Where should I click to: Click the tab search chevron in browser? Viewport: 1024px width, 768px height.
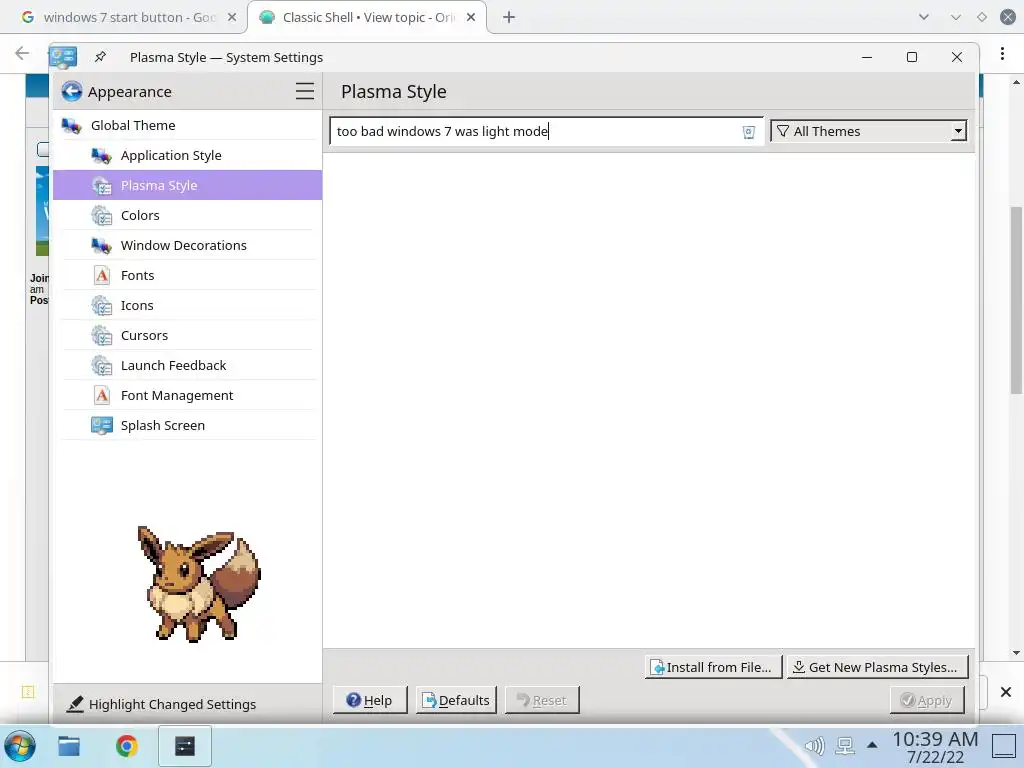[923, 17]
